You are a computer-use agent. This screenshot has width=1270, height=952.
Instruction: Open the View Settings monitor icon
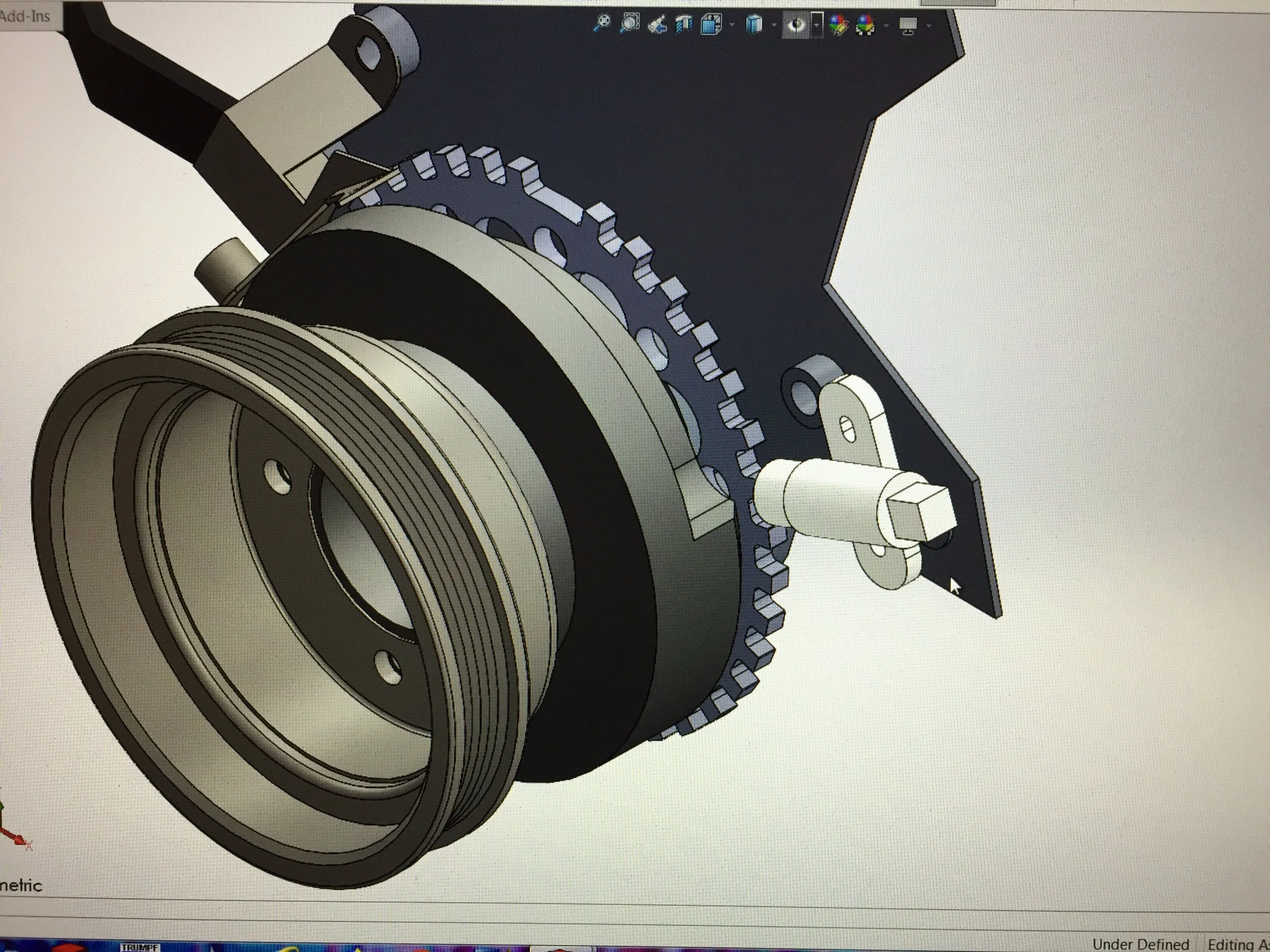pos(908,26)
